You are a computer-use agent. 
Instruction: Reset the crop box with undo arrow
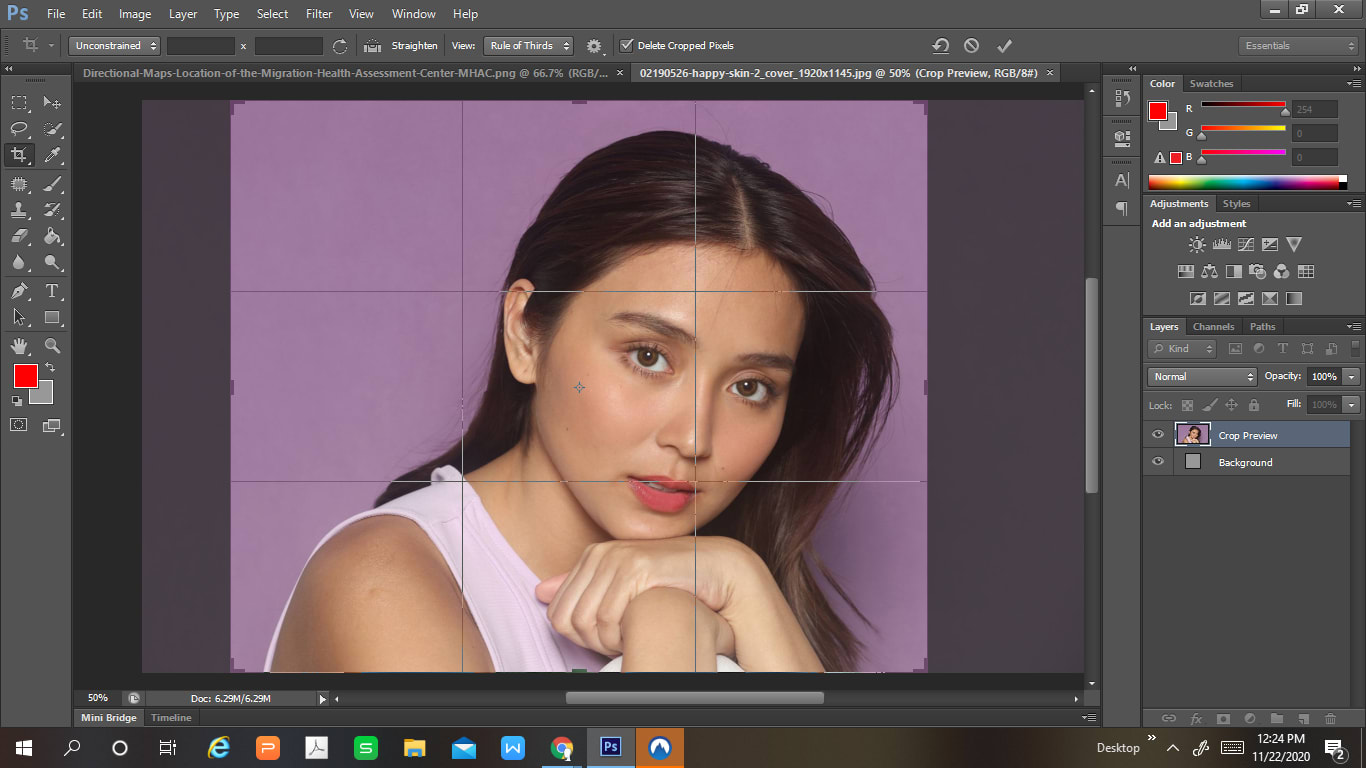(940, 46)
